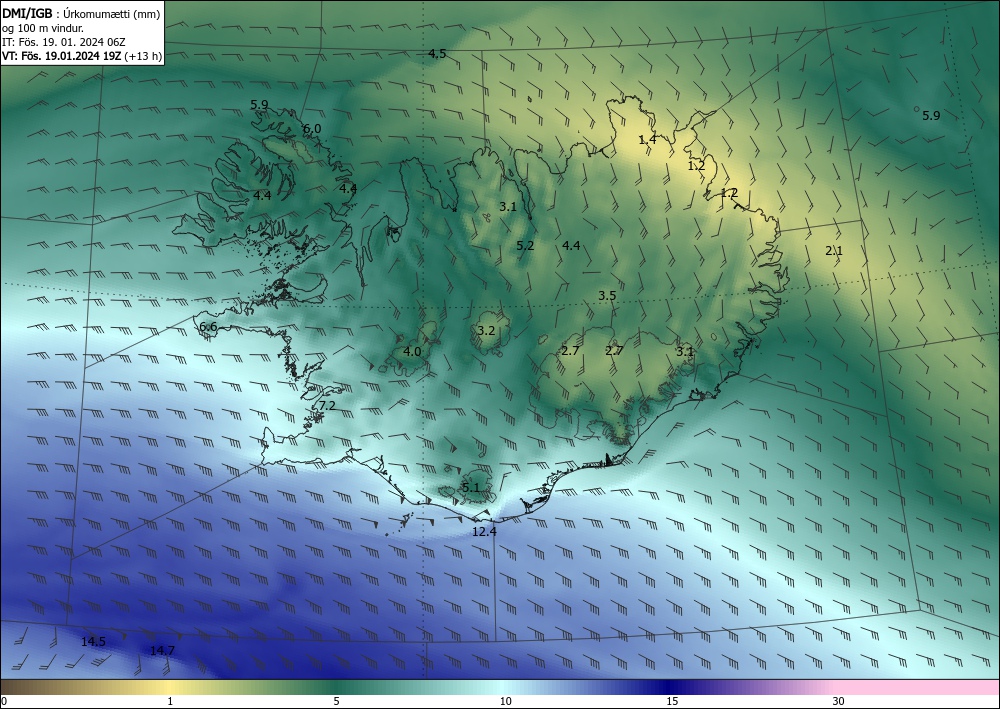
Task: Click the 'og 100 m vindur.' line
Action: [x=43, y=28]
